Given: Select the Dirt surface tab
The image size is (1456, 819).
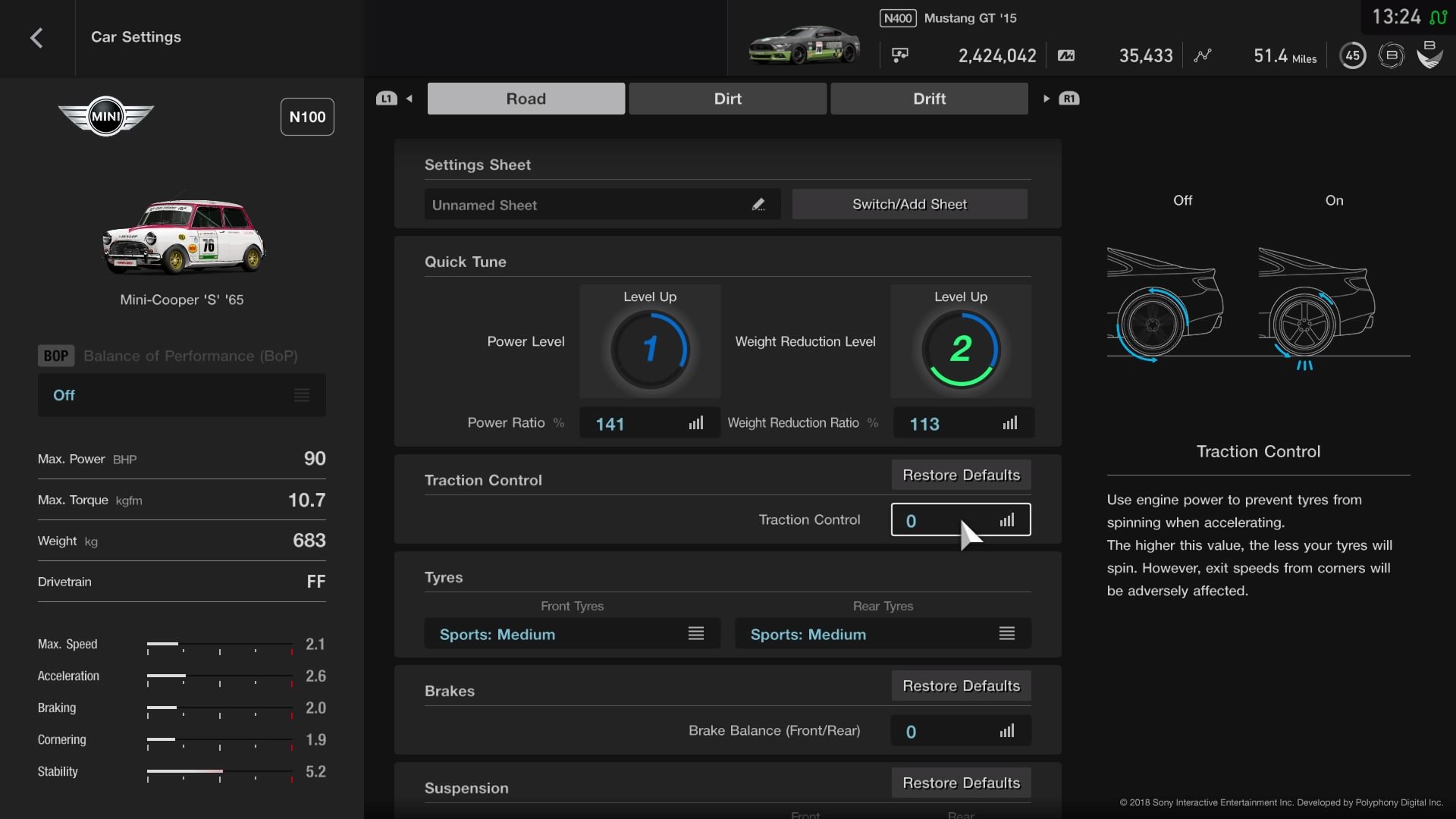Looking at the screenshot, I should point(728,98).
